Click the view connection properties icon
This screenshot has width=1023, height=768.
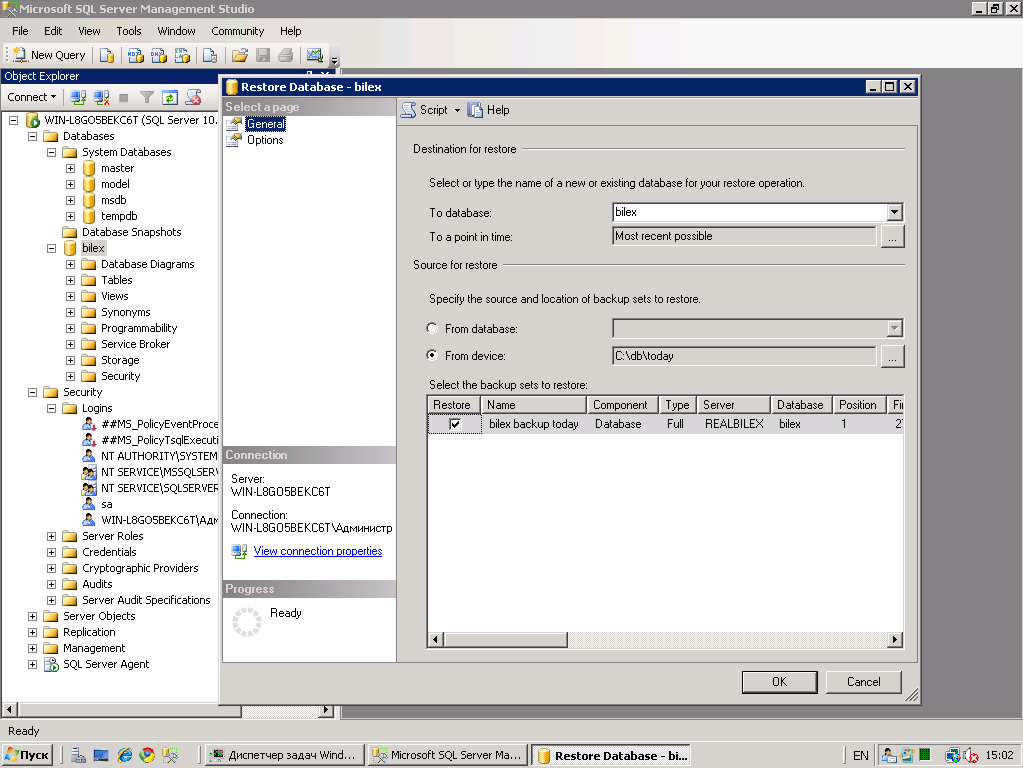[x=239, y=551]
